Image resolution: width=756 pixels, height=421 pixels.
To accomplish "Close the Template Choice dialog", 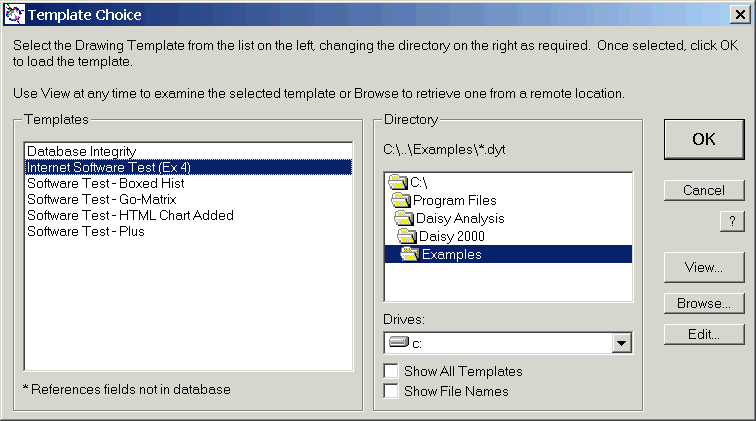I will [x=738, y=15].
